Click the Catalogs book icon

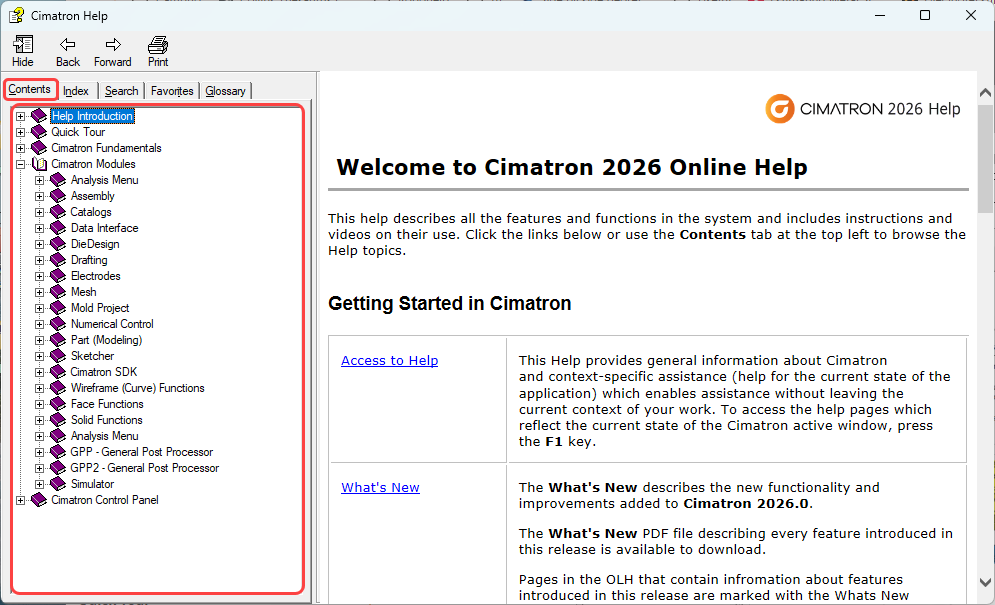coord(58,211)
